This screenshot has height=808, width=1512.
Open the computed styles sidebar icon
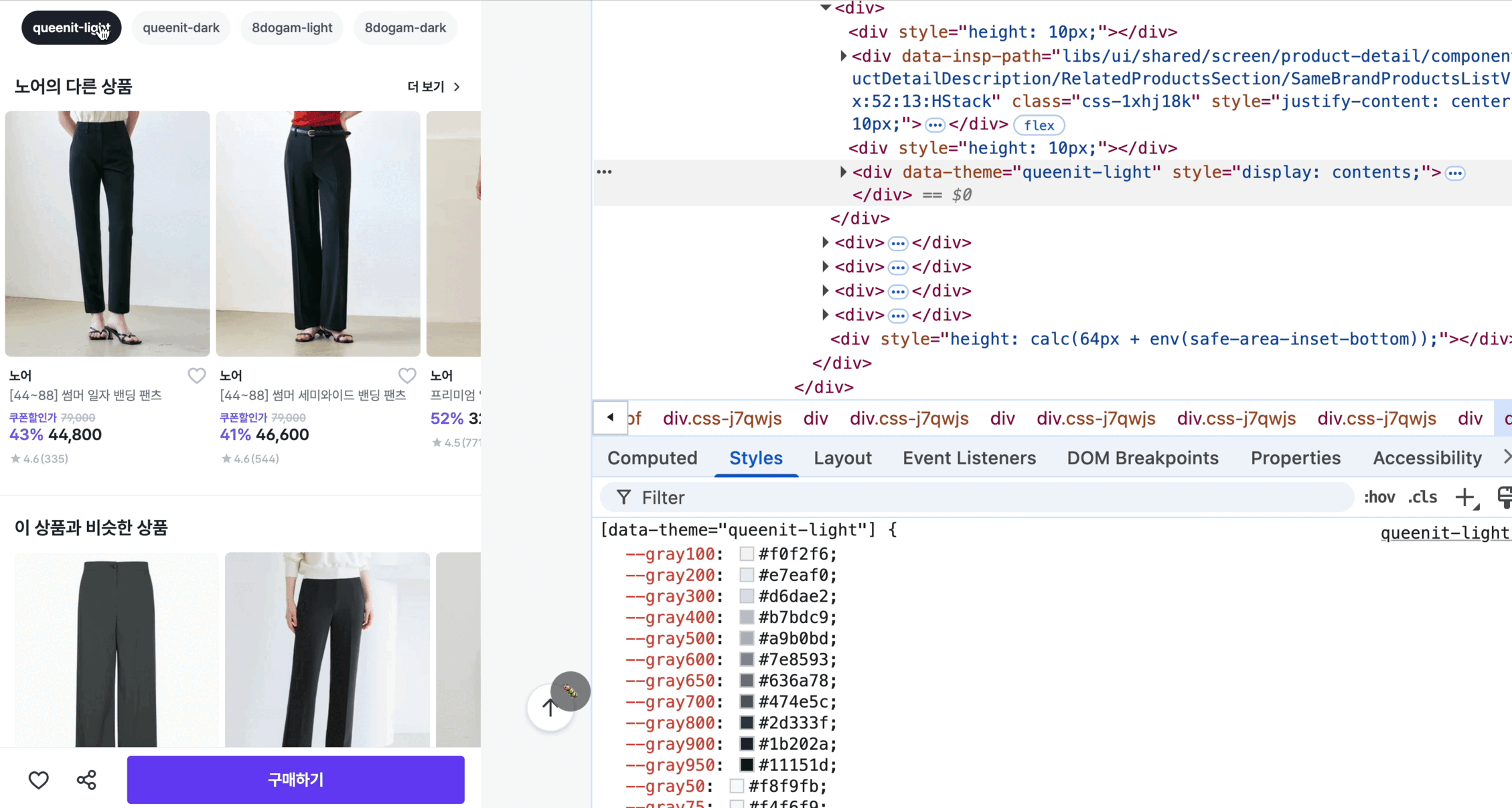[1504, 497]
